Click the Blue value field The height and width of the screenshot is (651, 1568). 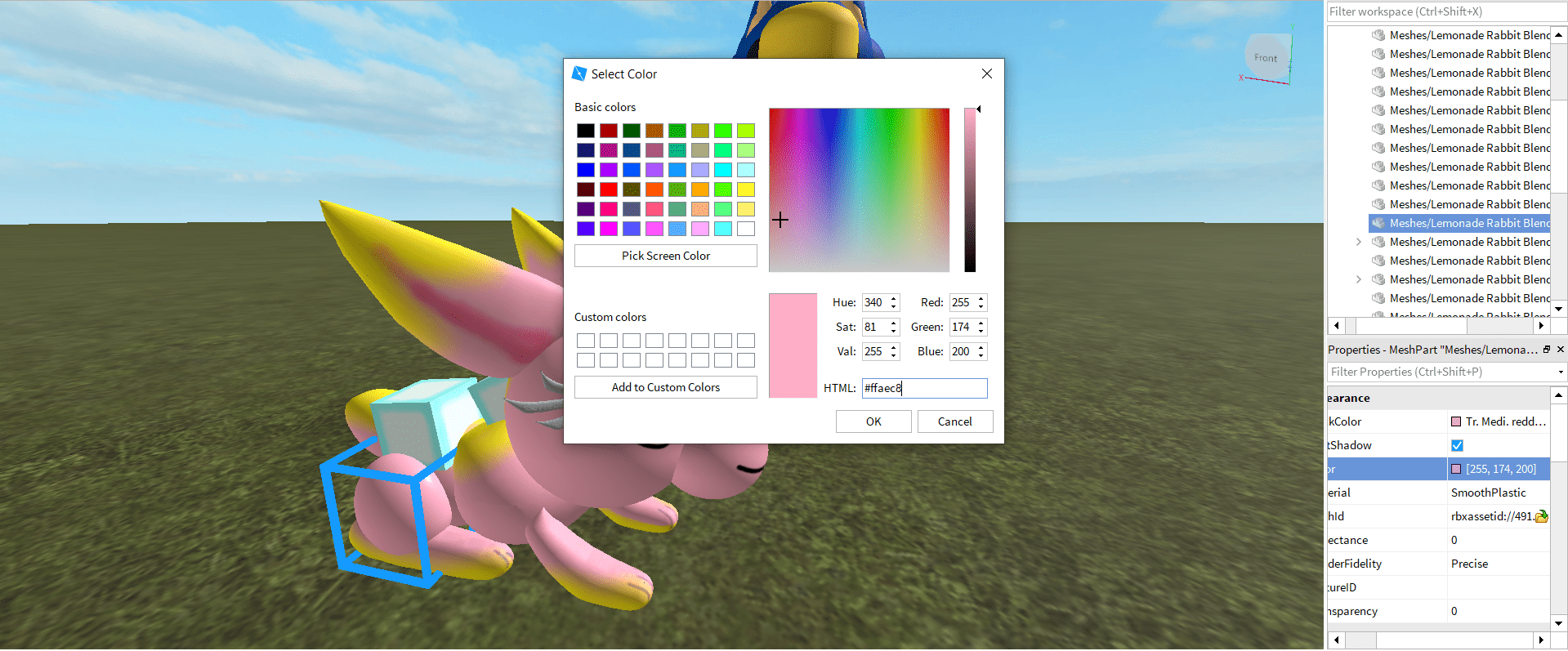pyautogui.click(x=962, y=351)
